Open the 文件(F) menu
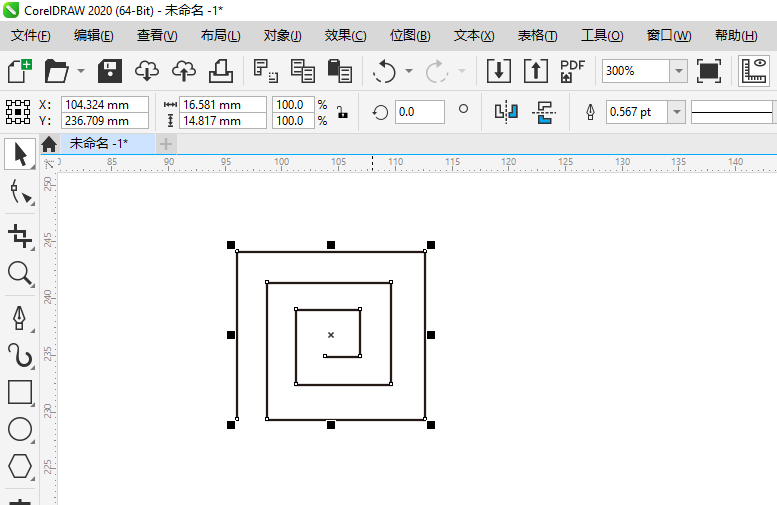The image size is (777, 505). tap(30, 36)
